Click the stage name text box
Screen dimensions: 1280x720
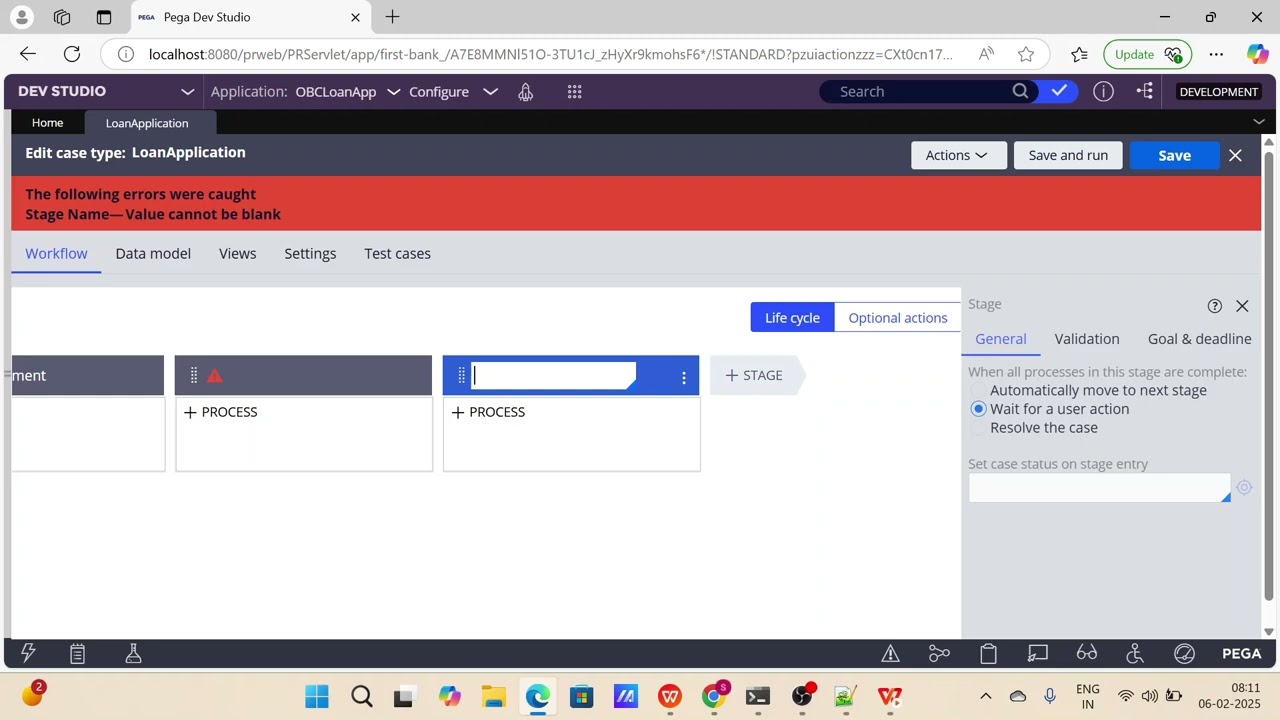click(x=553, y=376)
